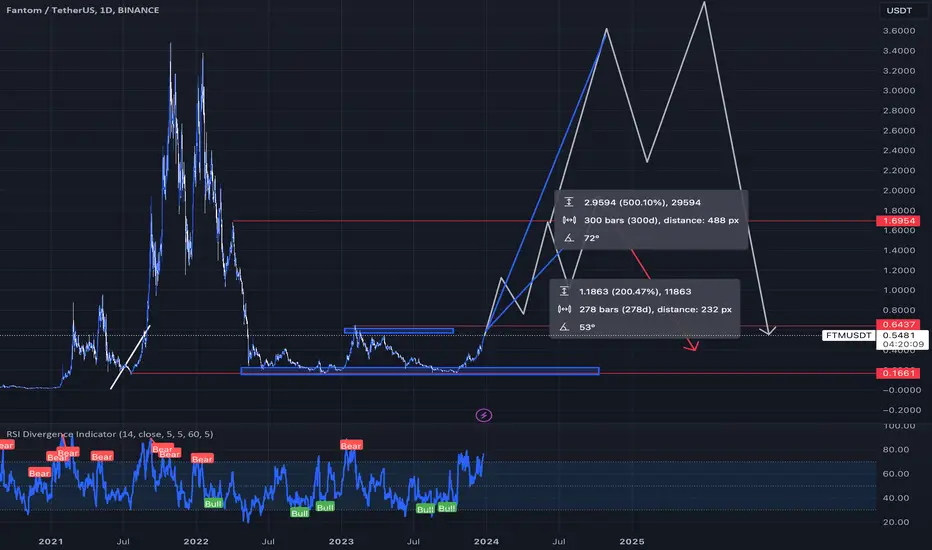
Task: Click the current price 0.5481 label
Action: 899,335
